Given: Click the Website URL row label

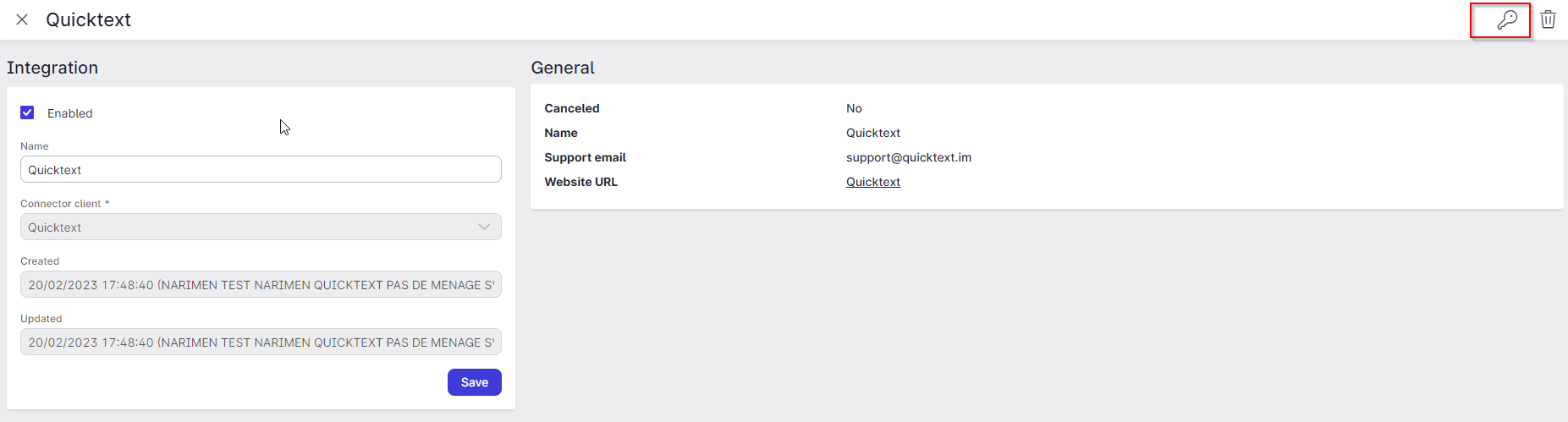Looking at the screenshot, I should (580, 182).
